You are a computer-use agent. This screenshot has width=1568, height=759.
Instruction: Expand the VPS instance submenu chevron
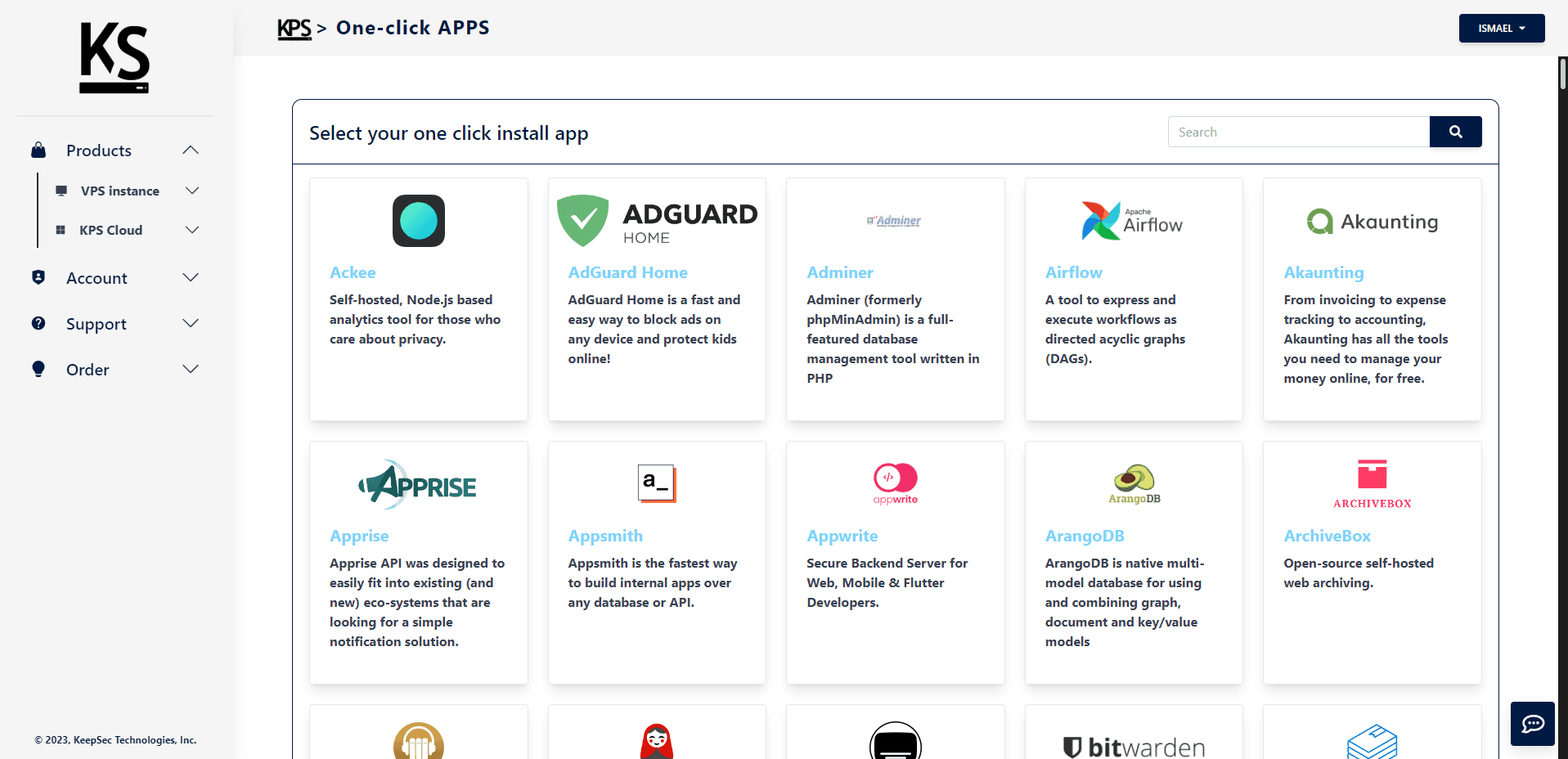(x=192, y=191)
